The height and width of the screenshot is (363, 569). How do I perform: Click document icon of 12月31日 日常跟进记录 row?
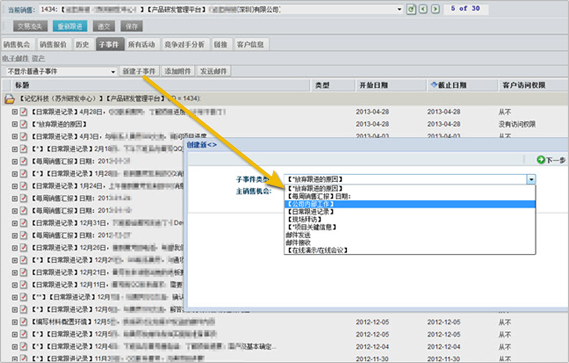click(24, 223)
